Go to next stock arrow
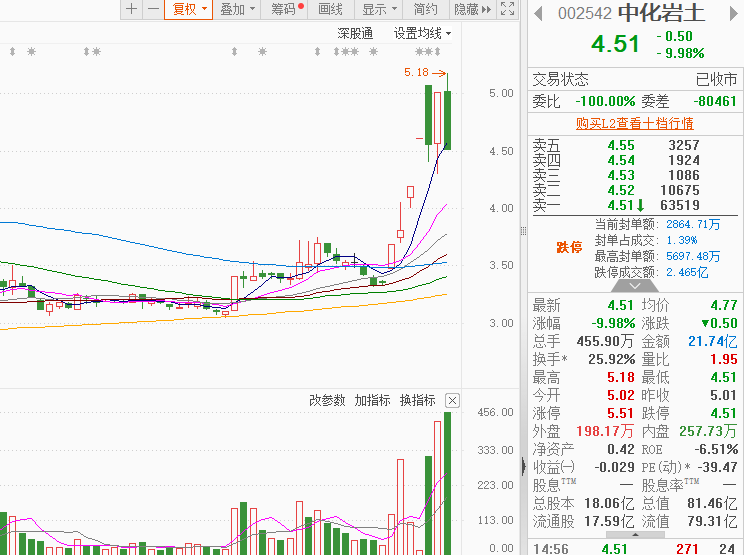744x555 pixels. coord(734,13)
